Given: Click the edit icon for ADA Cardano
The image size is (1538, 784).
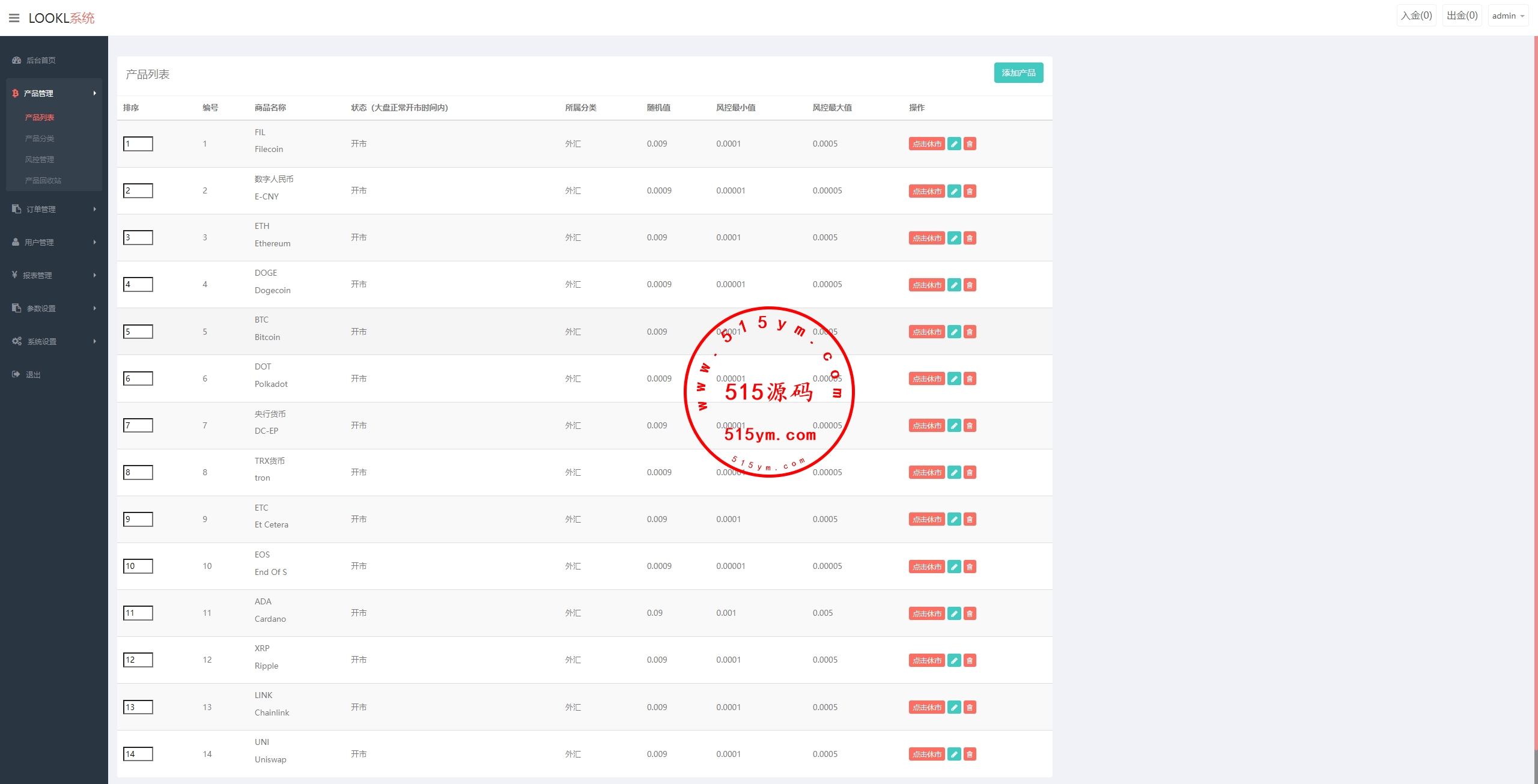Looking at the screenshot, I should pyautogui.click(x=954, y=613).
